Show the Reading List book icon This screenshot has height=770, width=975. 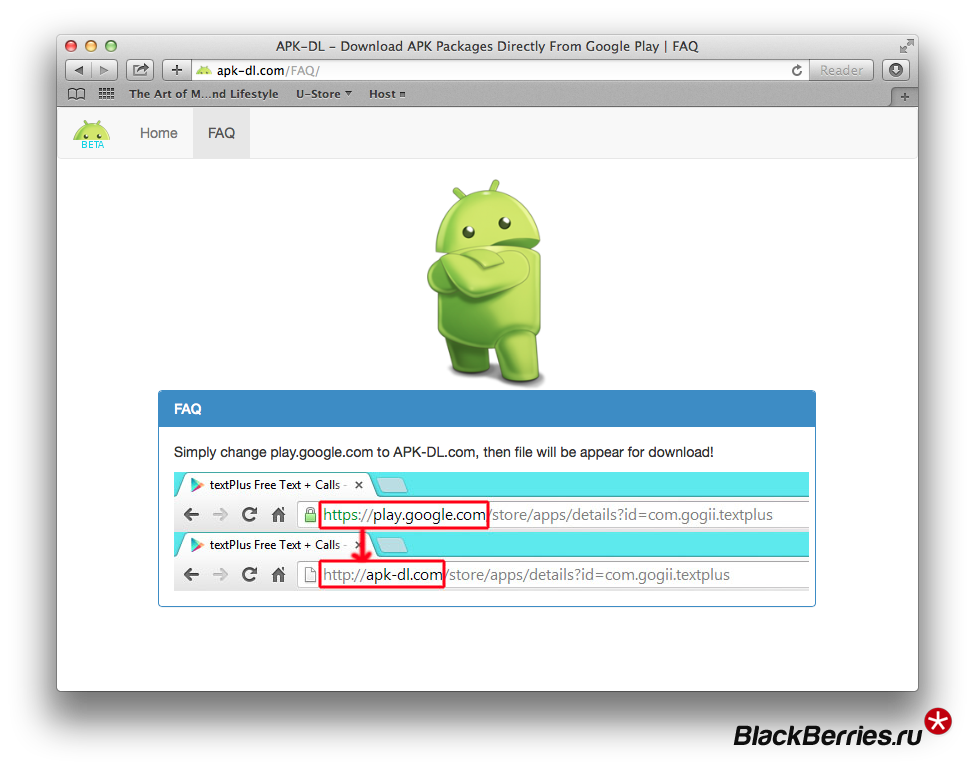coord(76,94)
